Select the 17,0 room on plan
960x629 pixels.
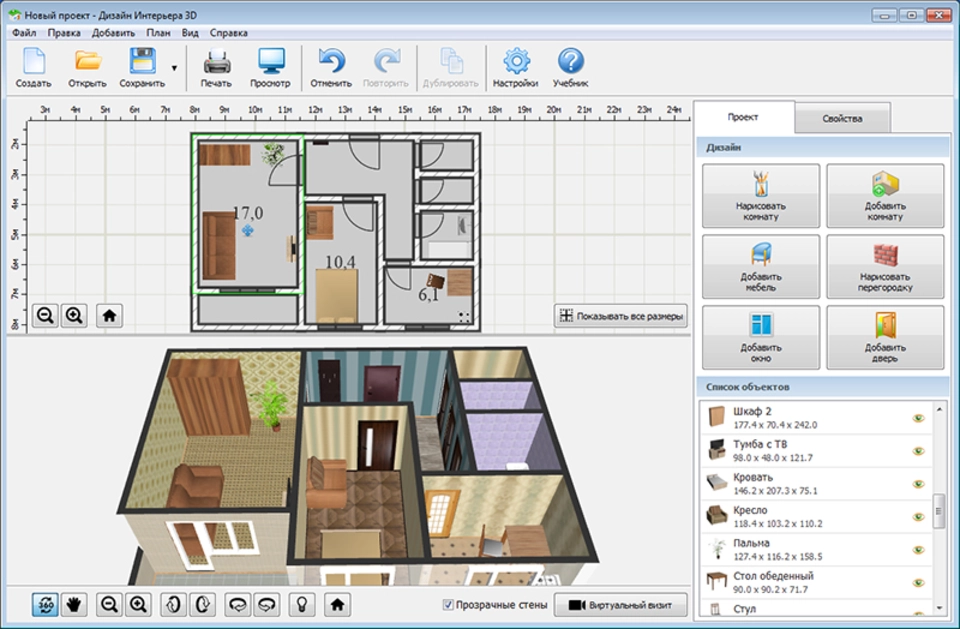tap(248, 213)
